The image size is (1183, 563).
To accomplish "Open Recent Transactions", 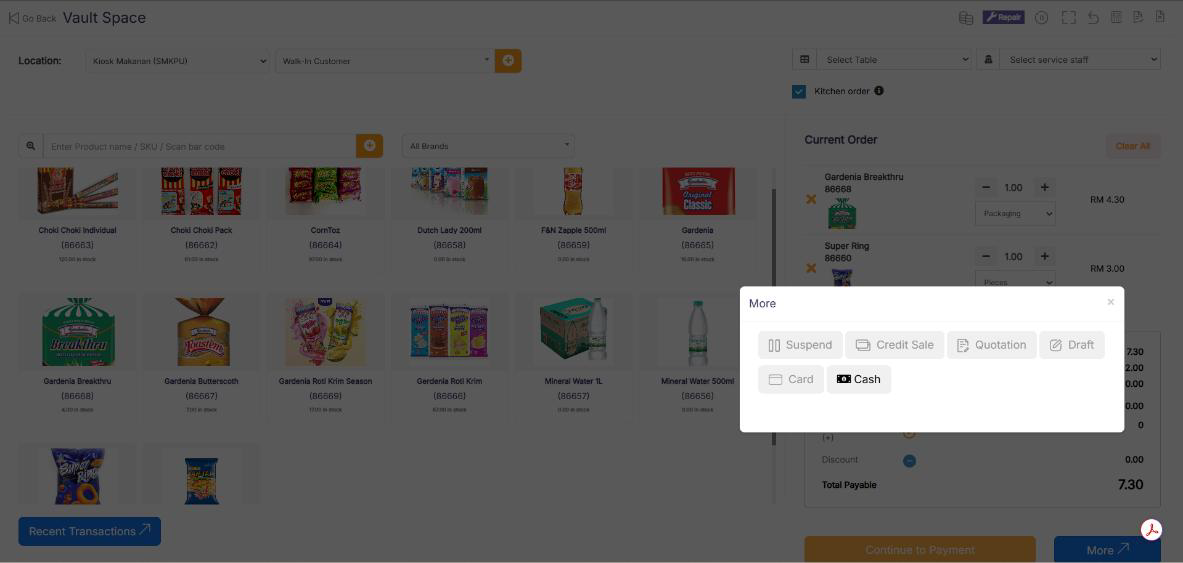I will pyautogui.click(x=90, y=531).
